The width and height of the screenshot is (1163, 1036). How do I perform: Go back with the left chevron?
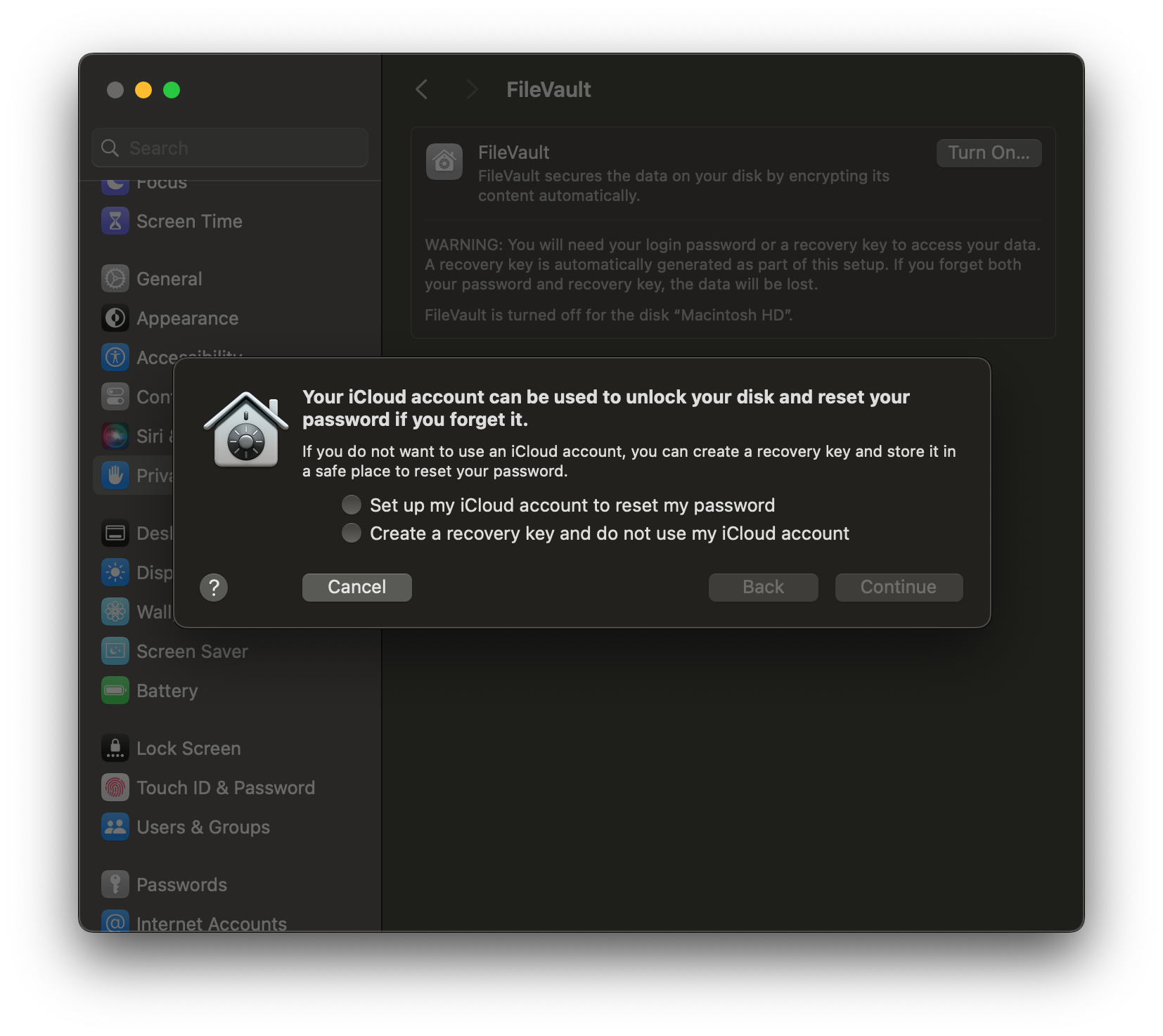[422, 89]
